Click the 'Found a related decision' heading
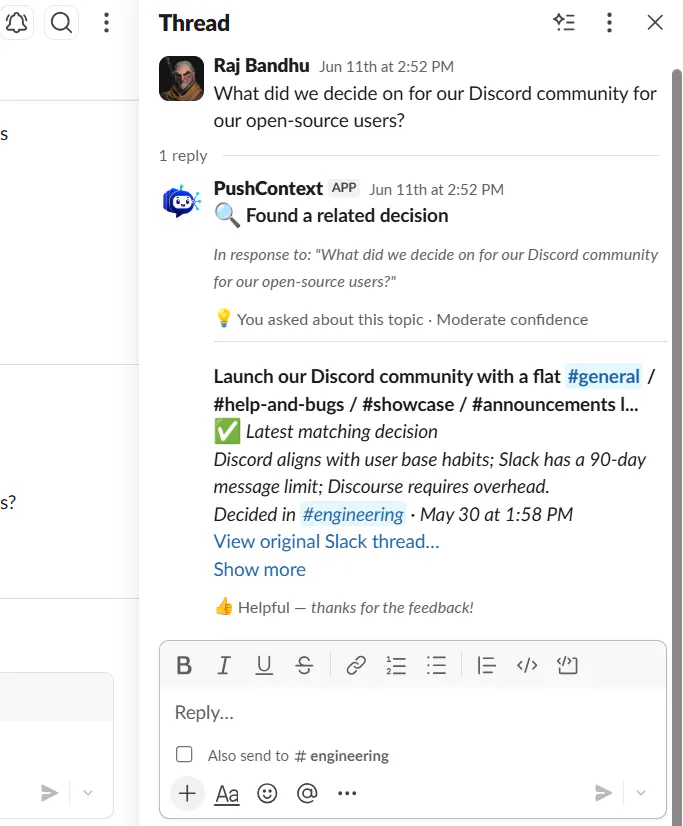The width and height of the screenshot is (683, 826). pos(348,216)
